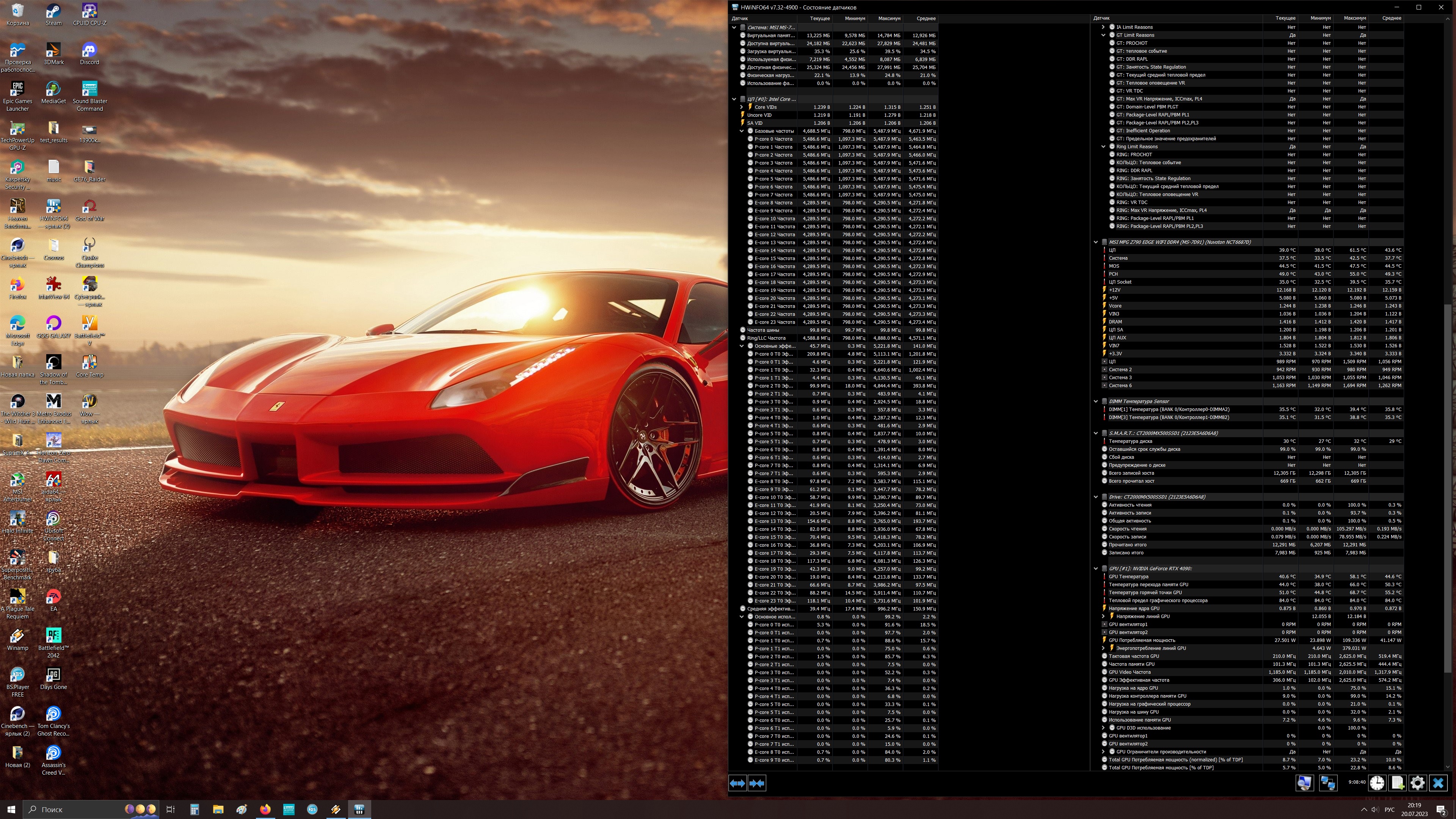This screenshot has height=819, width=1456.
Task: Collapse GPU NVIDIA GeForce RTX 4090 section
Action: point(1096,569)
